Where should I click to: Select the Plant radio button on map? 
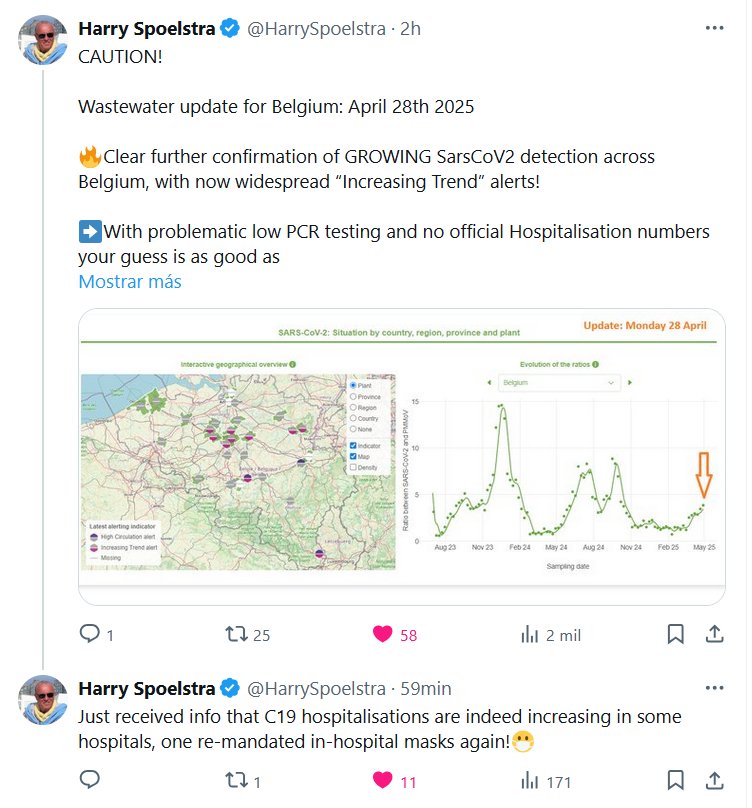[353, 385]
